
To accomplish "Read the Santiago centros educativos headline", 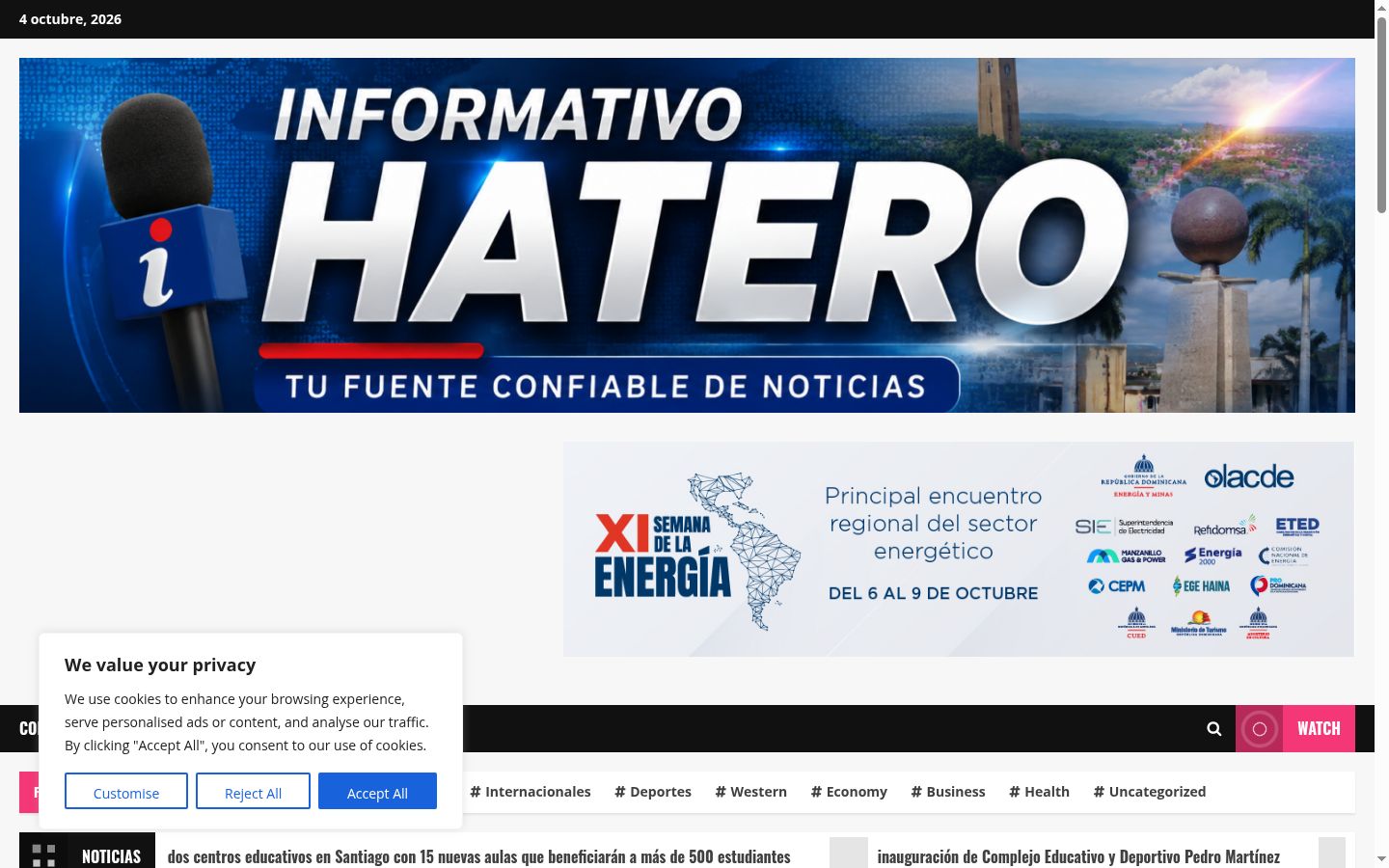I will coord(479,856).
